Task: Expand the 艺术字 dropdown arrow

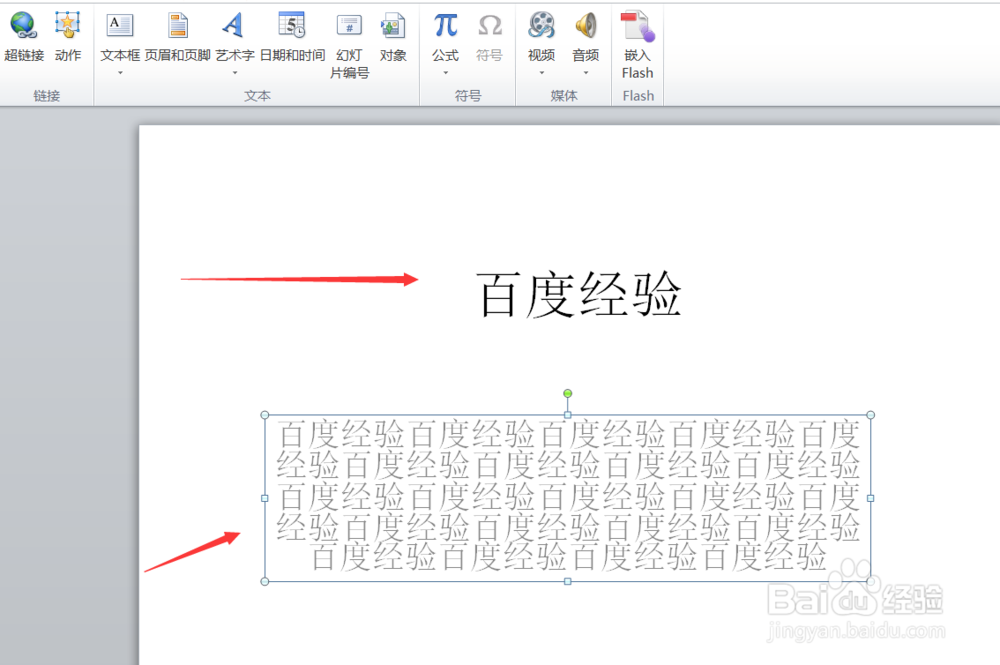Action: [235, 73]
